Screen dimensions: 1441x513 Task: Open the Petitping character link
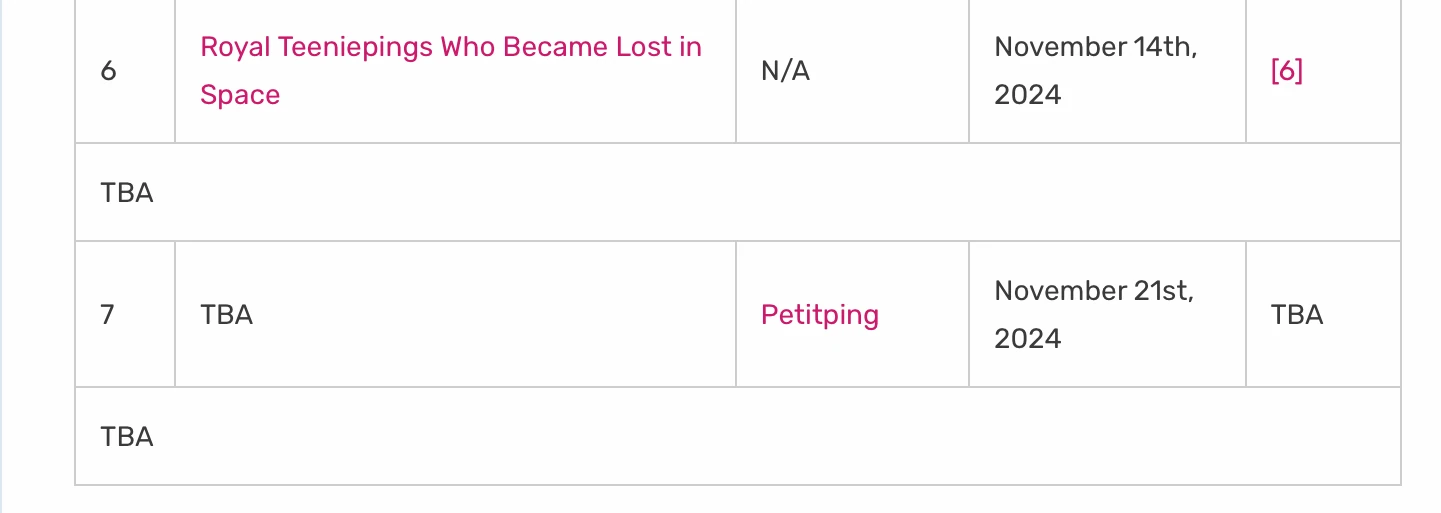819,315
